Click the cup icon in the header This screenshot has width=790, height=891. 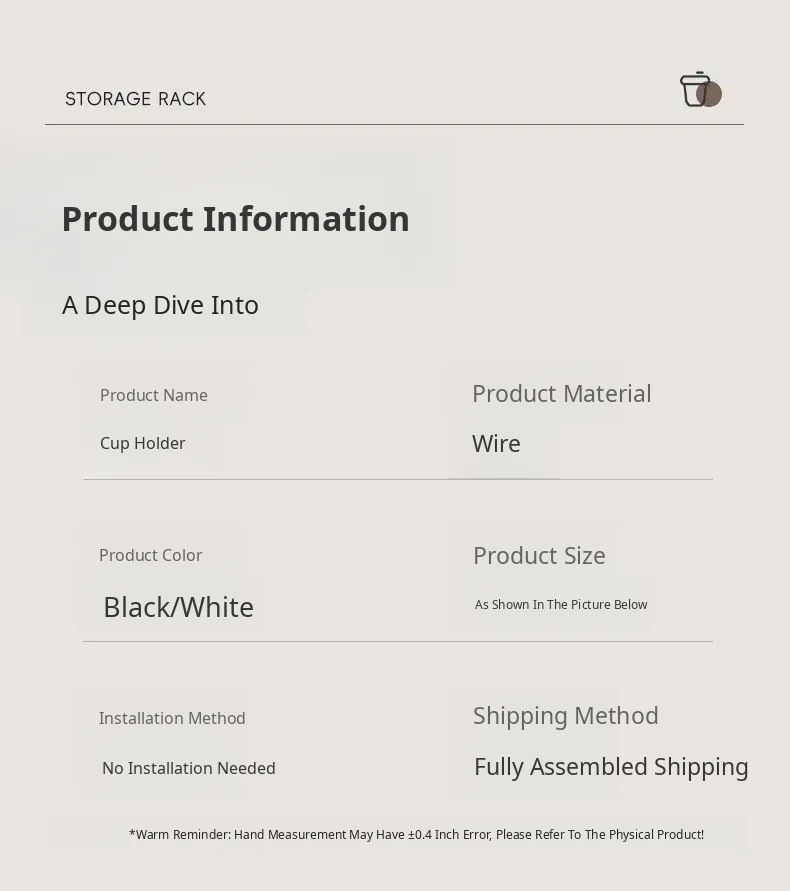698,90
